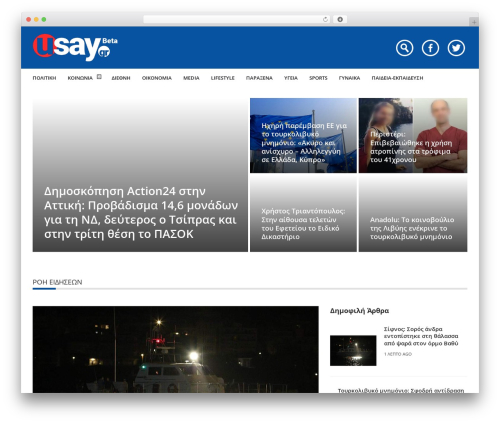Go to the ΓΥΝΑΙΚΑ section
The image size is (500, 423).
tap(349, 78)
